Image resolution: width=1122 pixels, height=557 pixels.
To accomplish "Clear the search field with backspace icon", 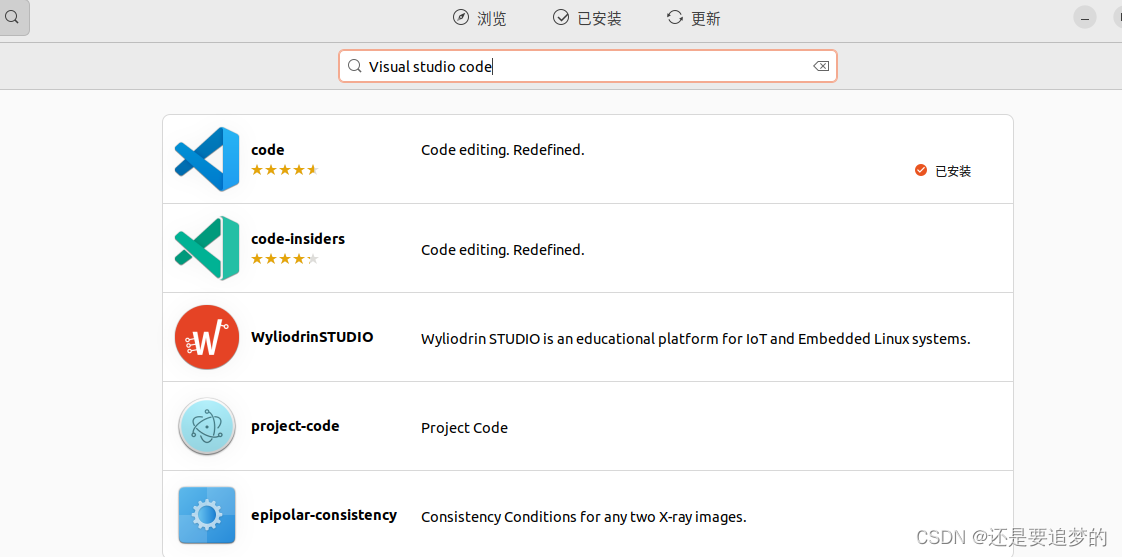I will (x=821, y=67).
